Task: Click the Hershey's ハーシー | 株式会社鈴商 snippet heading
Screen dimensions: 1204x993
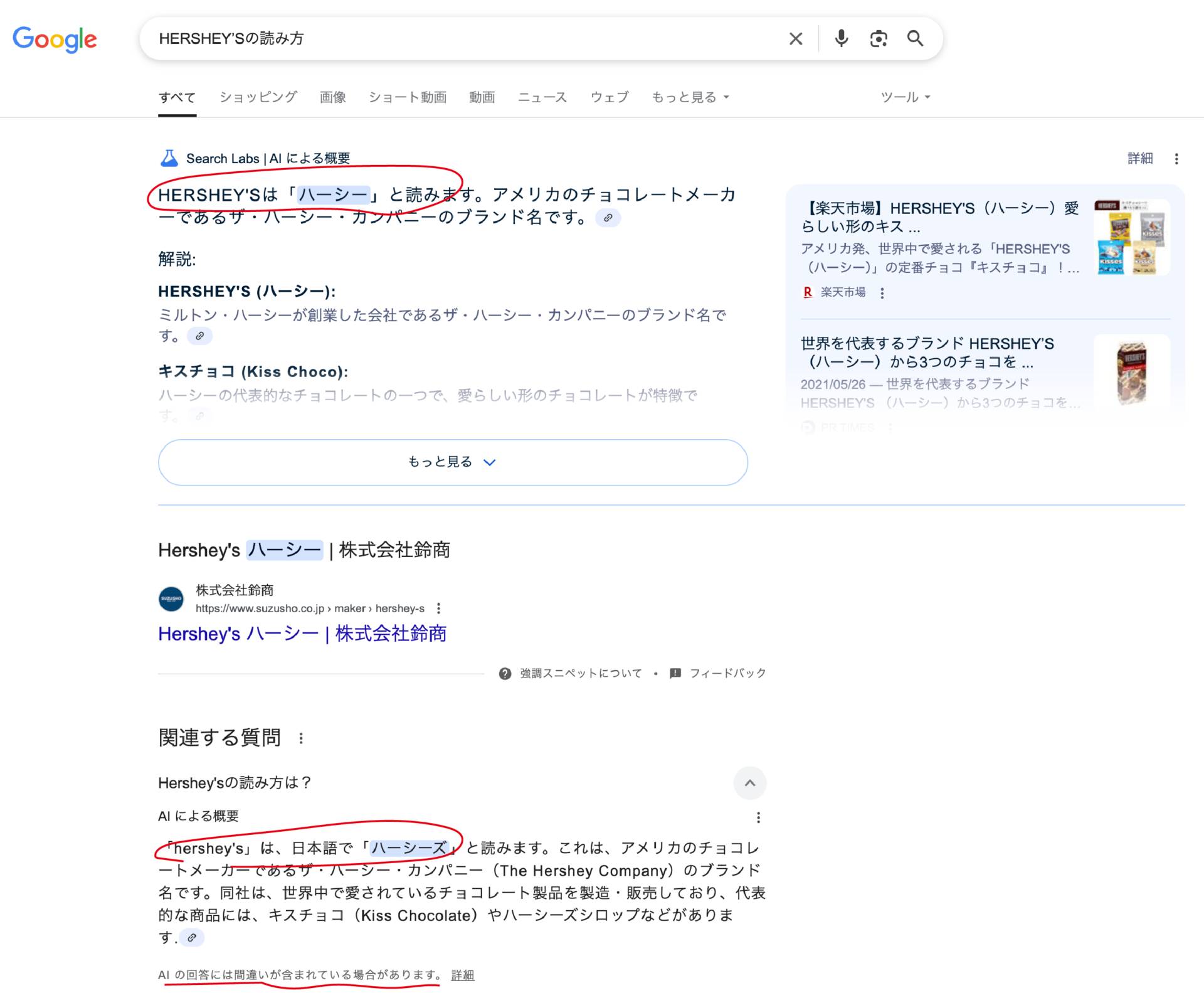Action: (x=304, y=550)
